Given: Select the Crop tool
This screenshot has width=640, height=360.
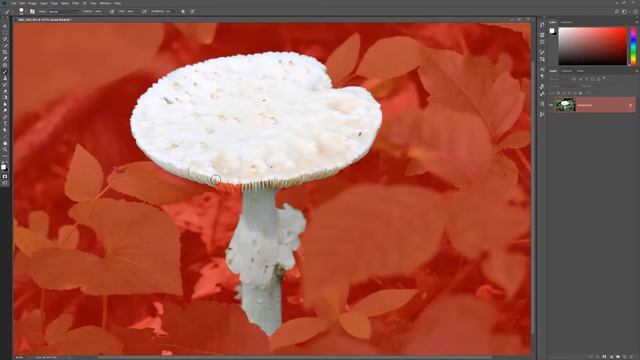Looking at the screenshot, I should (x=5, y=52).
